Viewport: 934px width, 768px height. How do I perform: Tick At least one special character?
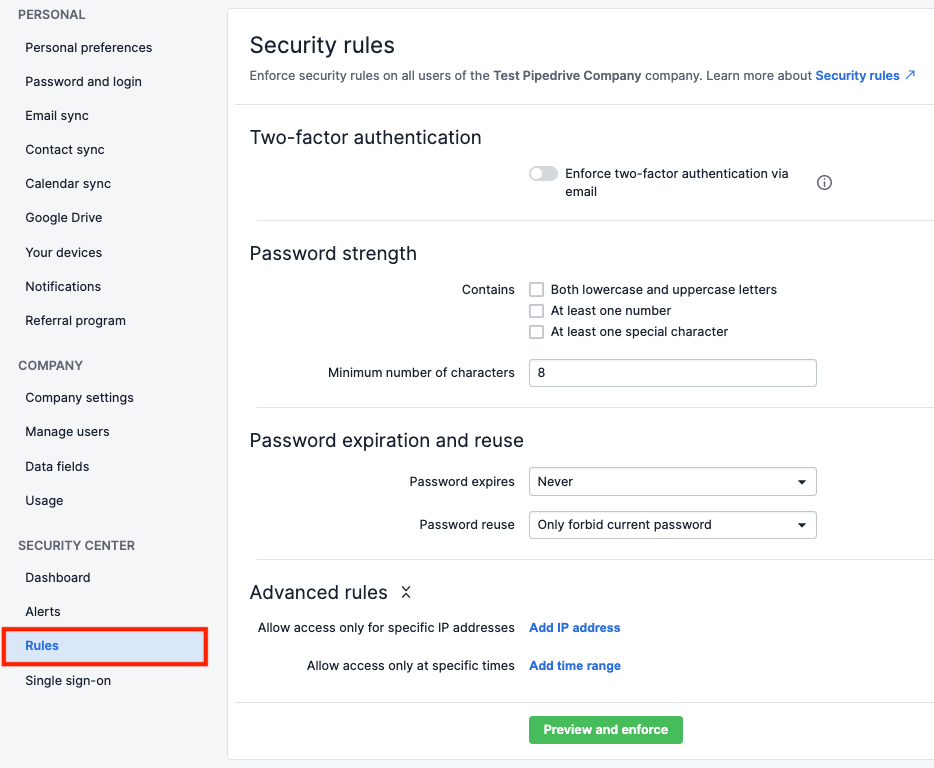[537, 332]
